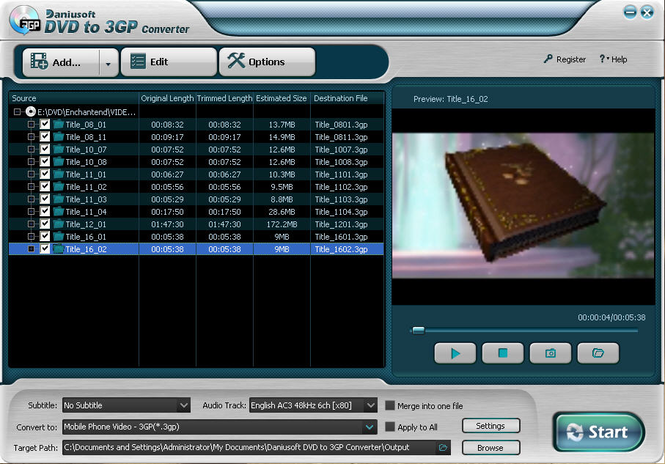
Task: Click the preview video thumbnail
Action: pos(523,206)
